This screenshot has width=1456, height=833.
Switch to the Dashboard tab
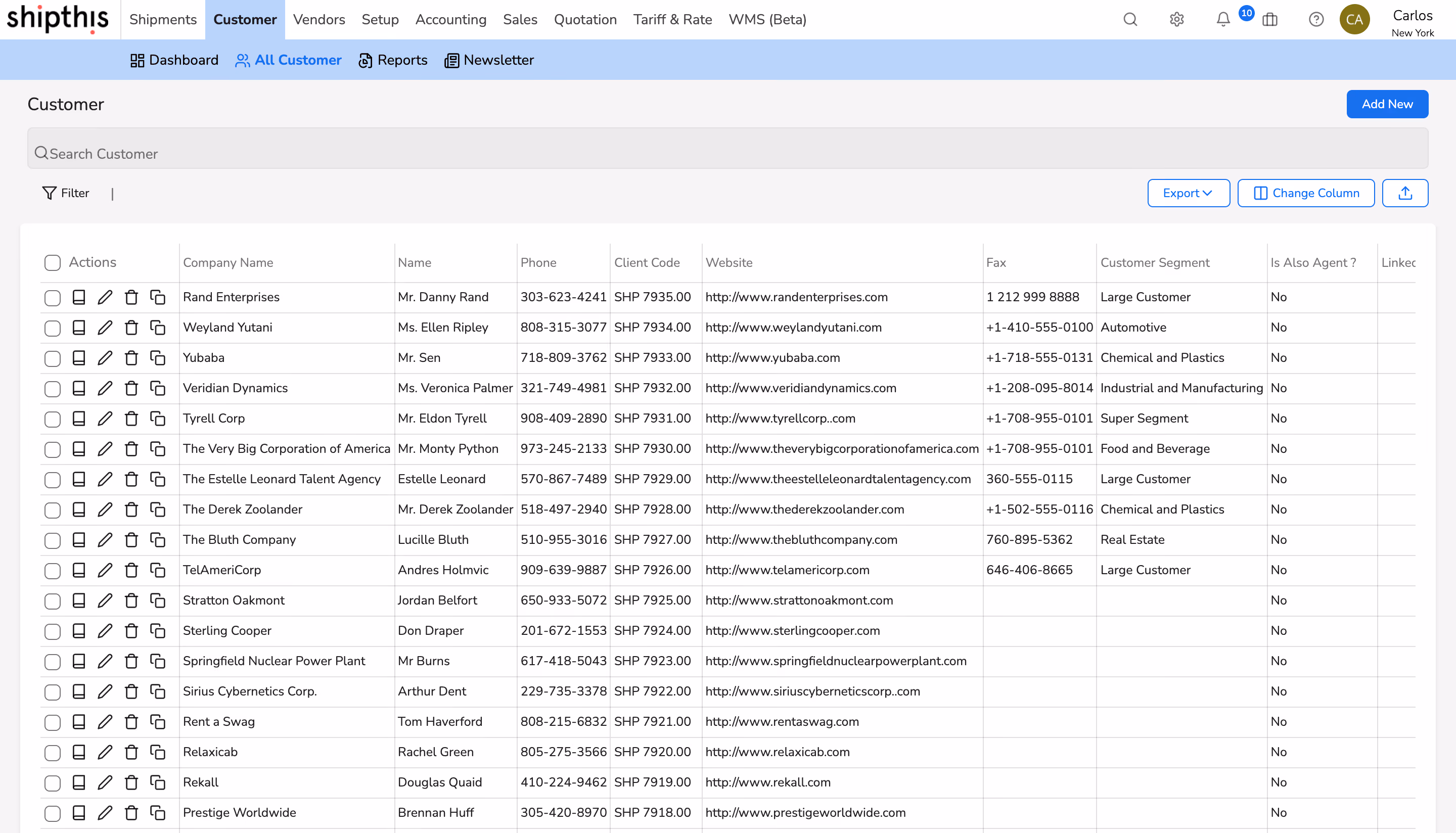(174, 60)
